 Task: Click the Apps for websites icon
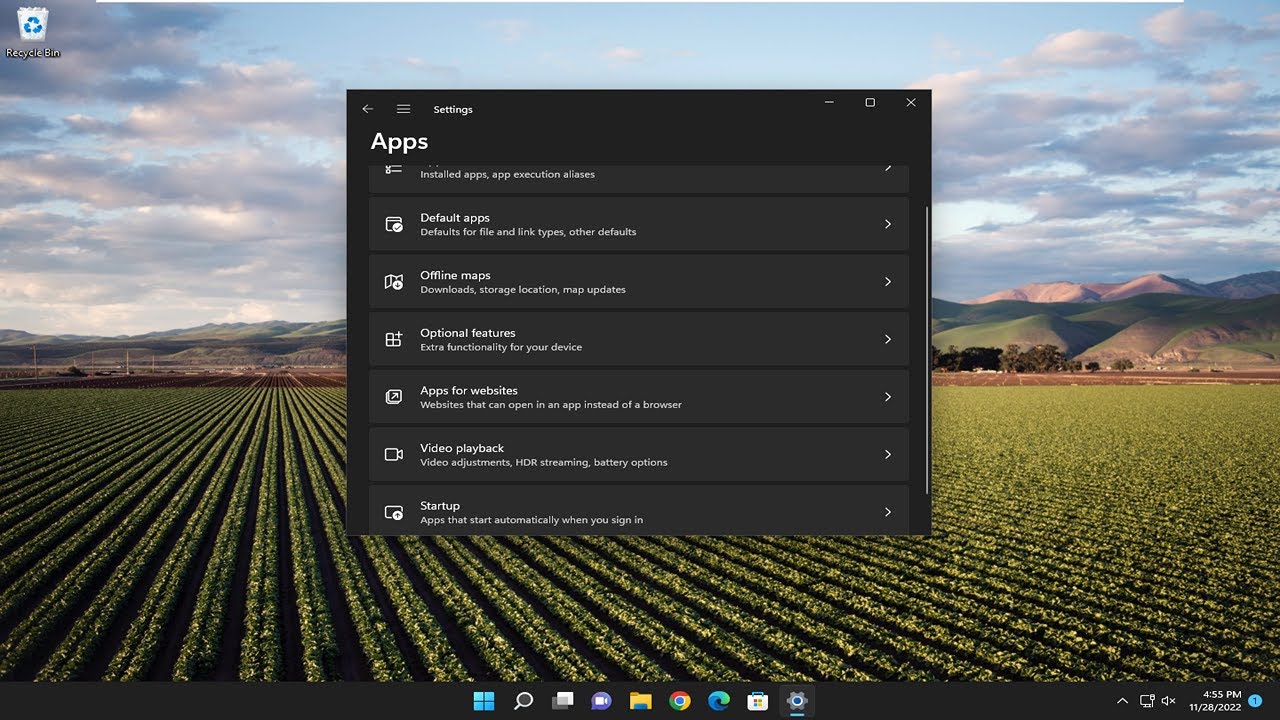coord(394,397)
